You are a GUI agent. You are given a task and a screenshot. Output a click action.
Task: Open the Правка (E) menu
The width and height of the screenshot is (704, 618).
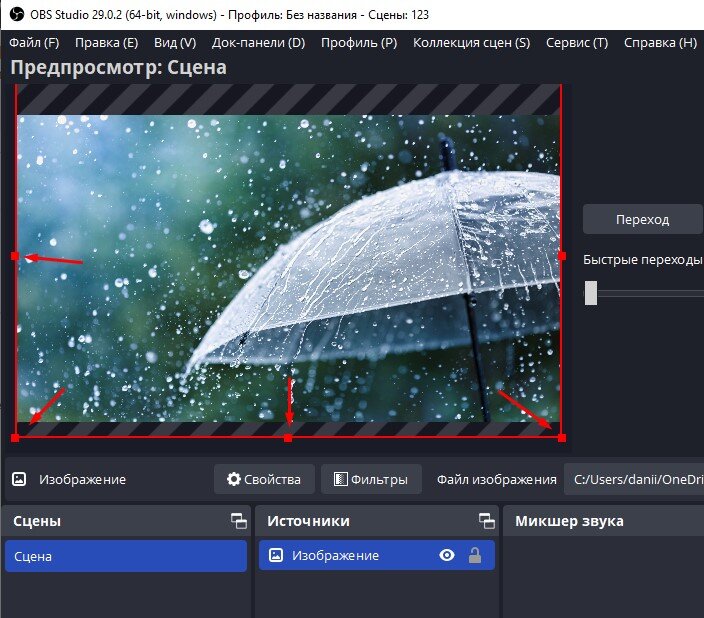(106, 43)
